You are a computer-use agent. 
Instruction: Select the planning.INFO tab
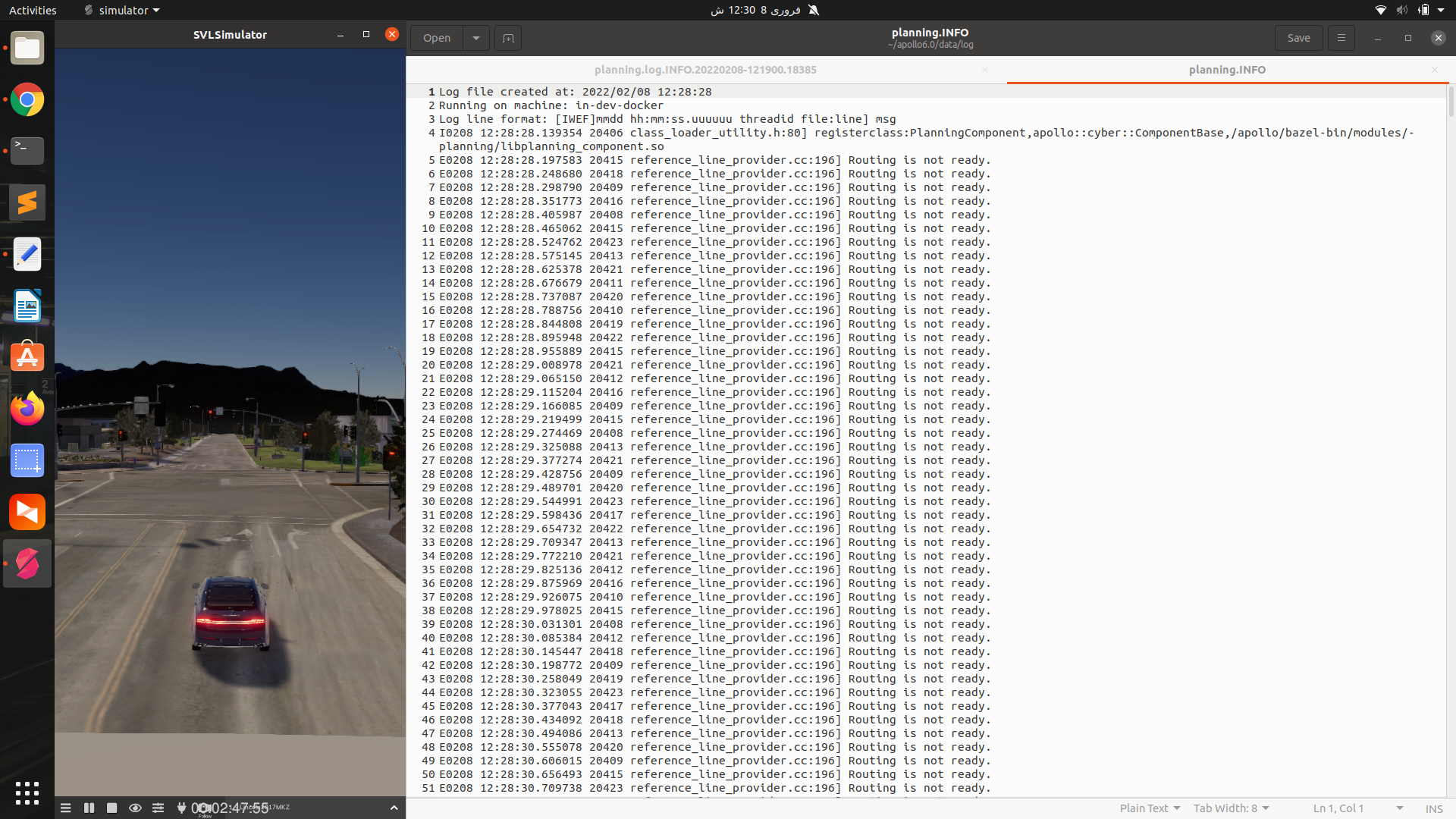(1227, 70)
